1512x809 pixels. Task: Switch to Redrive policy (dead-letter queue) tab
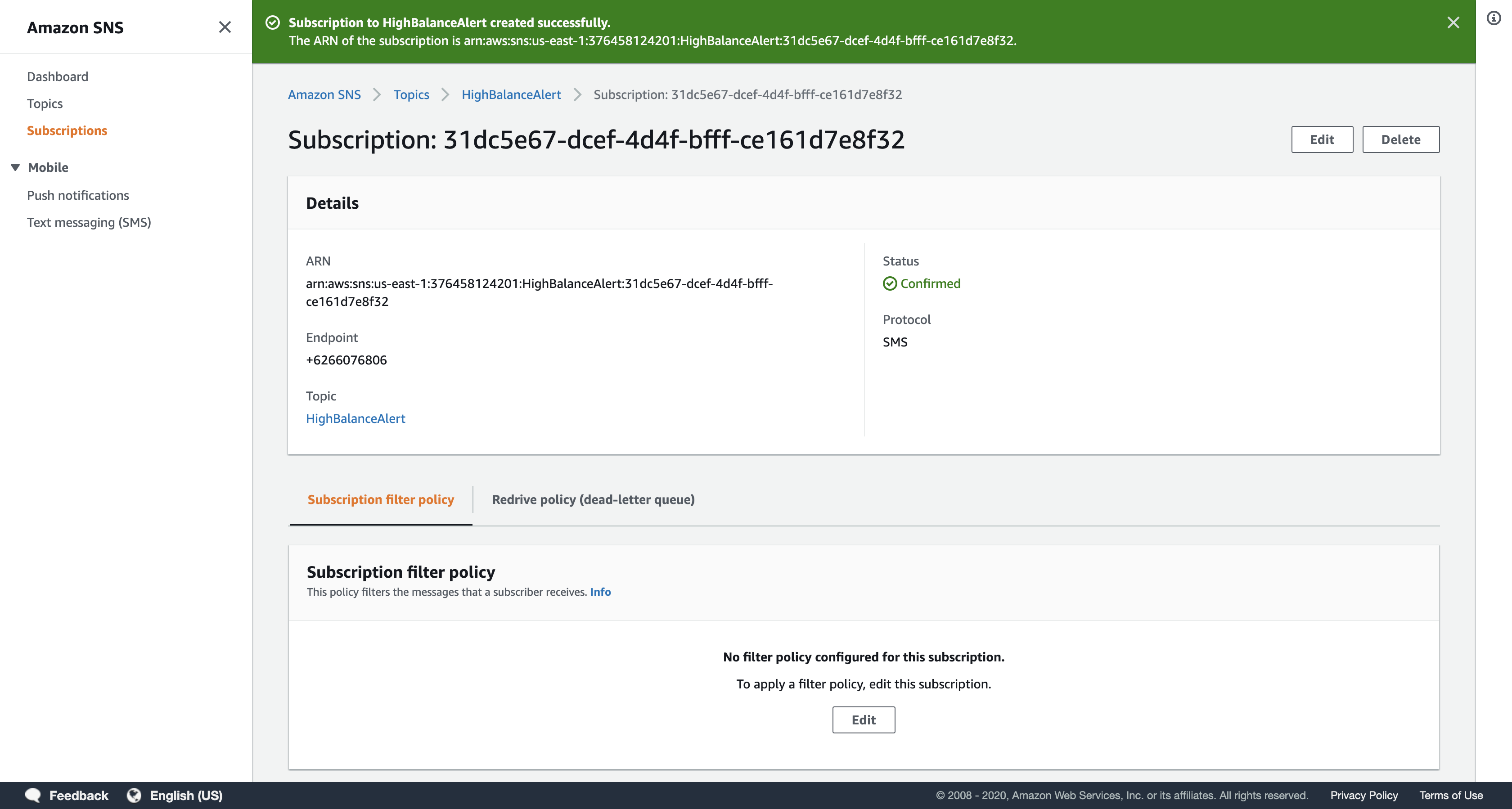click(x=593, y=499)
